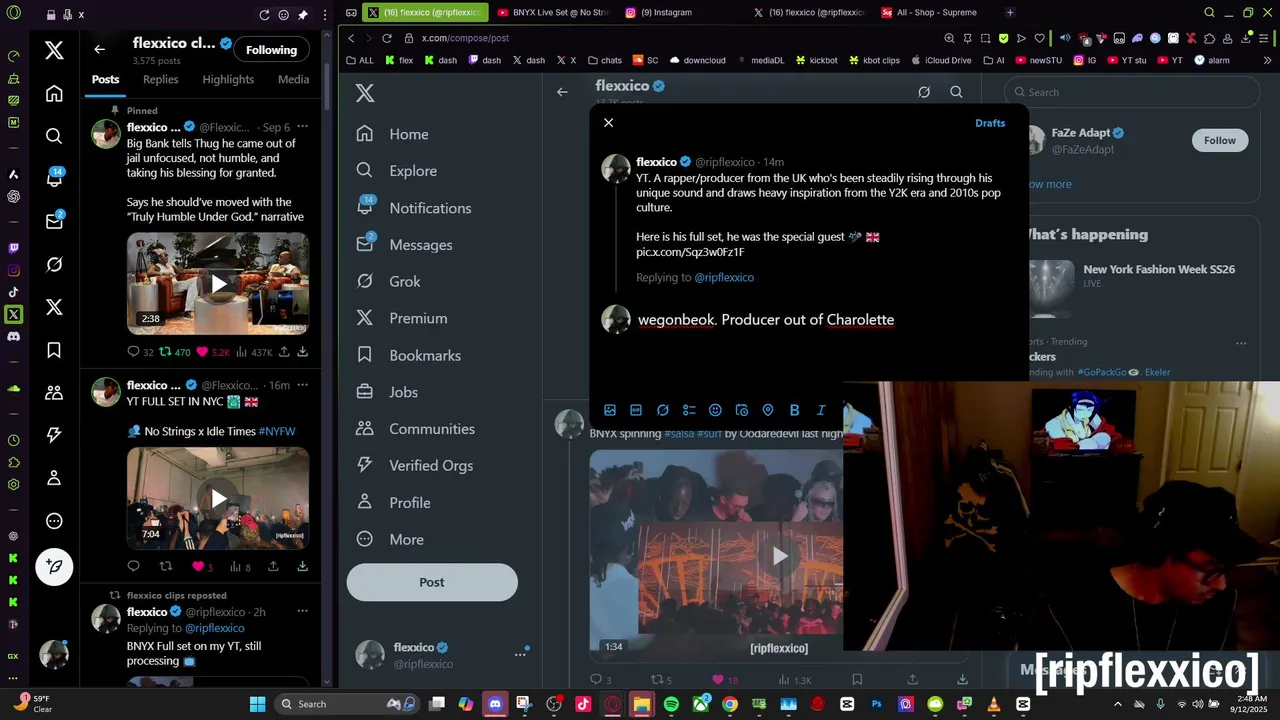Close the compose reply dialog
1280x720 pixels.
pos(608,123)
